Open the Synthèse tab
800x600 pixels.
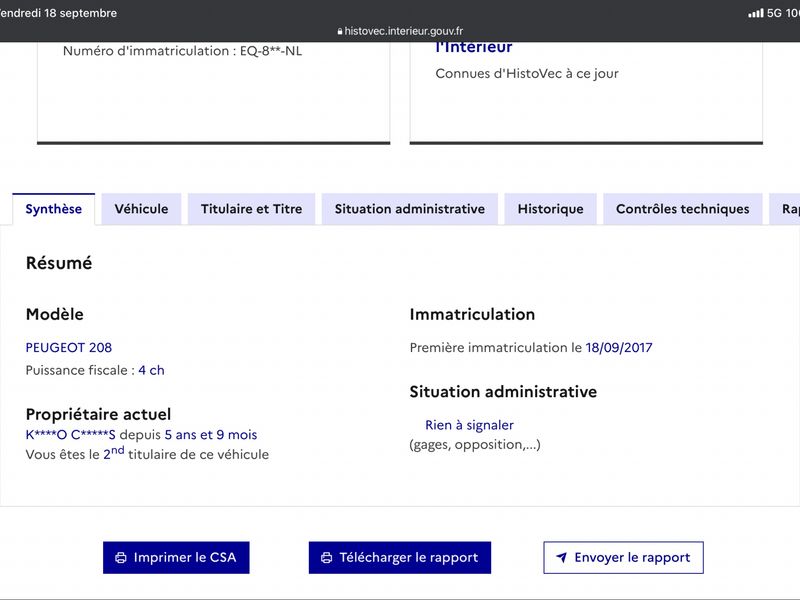pyautogui.click(x=54, y=209)
